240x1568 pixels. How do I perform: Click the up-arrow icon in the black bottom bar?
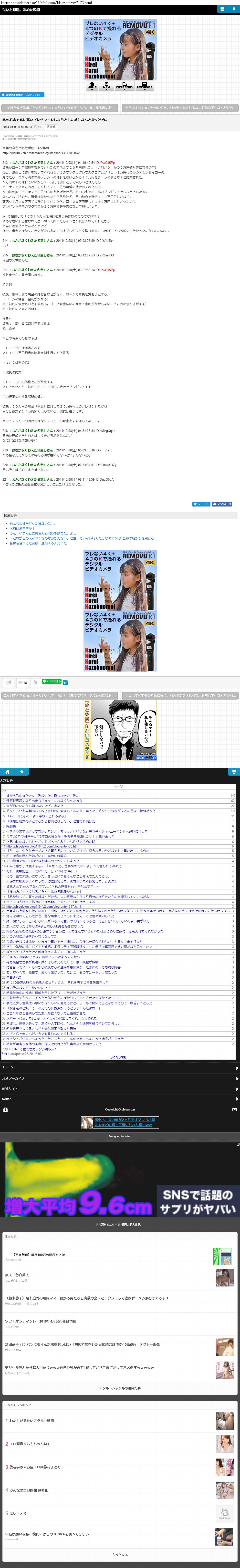pyautogui.click(x=22, y=772)
